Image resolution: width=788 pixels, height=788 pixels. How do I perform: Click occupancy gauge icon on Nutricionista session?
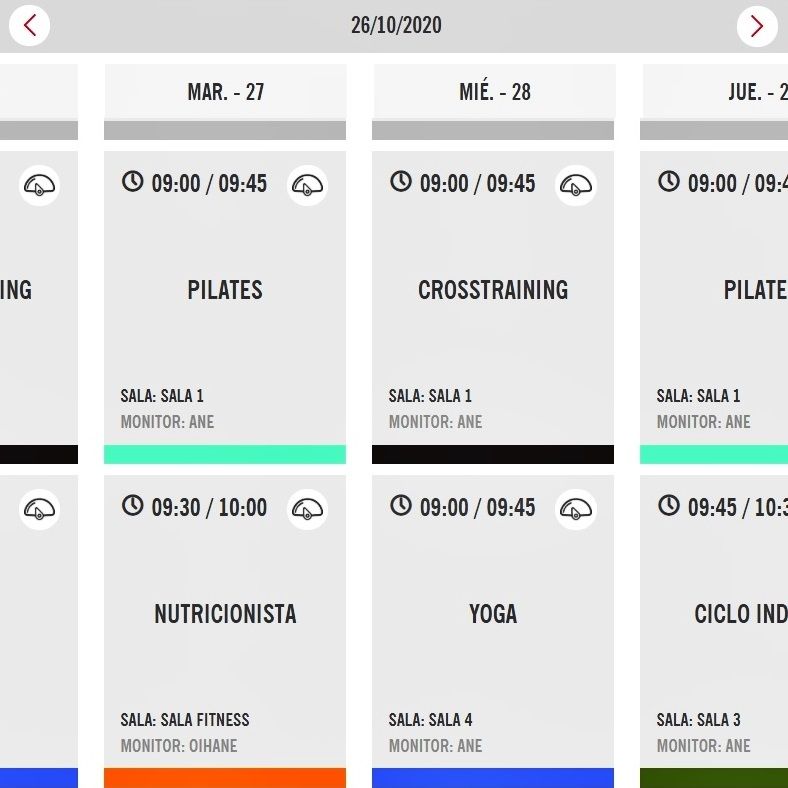tap(307, 510)
